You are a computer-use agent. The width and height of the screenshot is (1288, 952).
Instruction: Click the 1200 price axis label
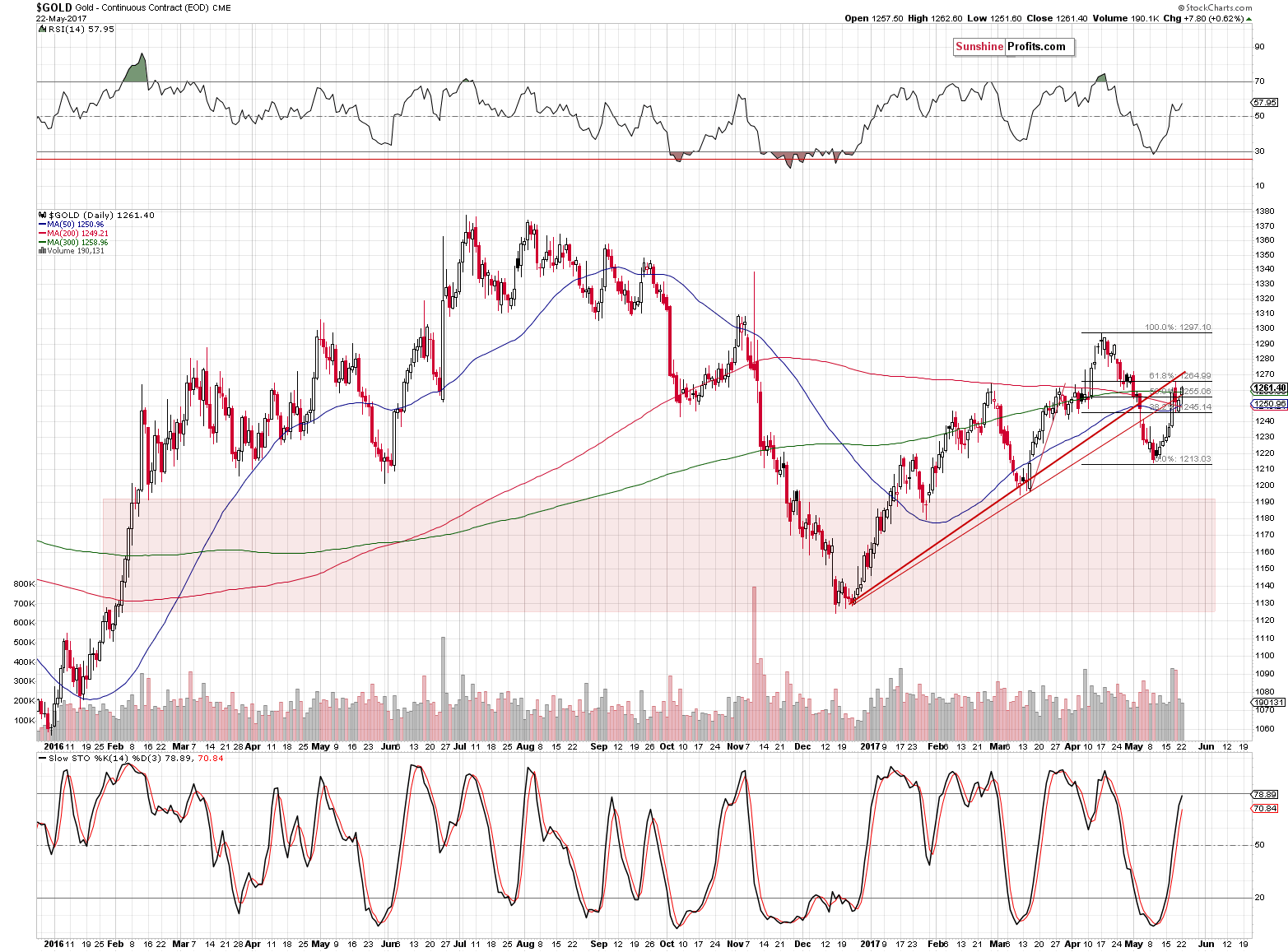tap(1265, 485)
